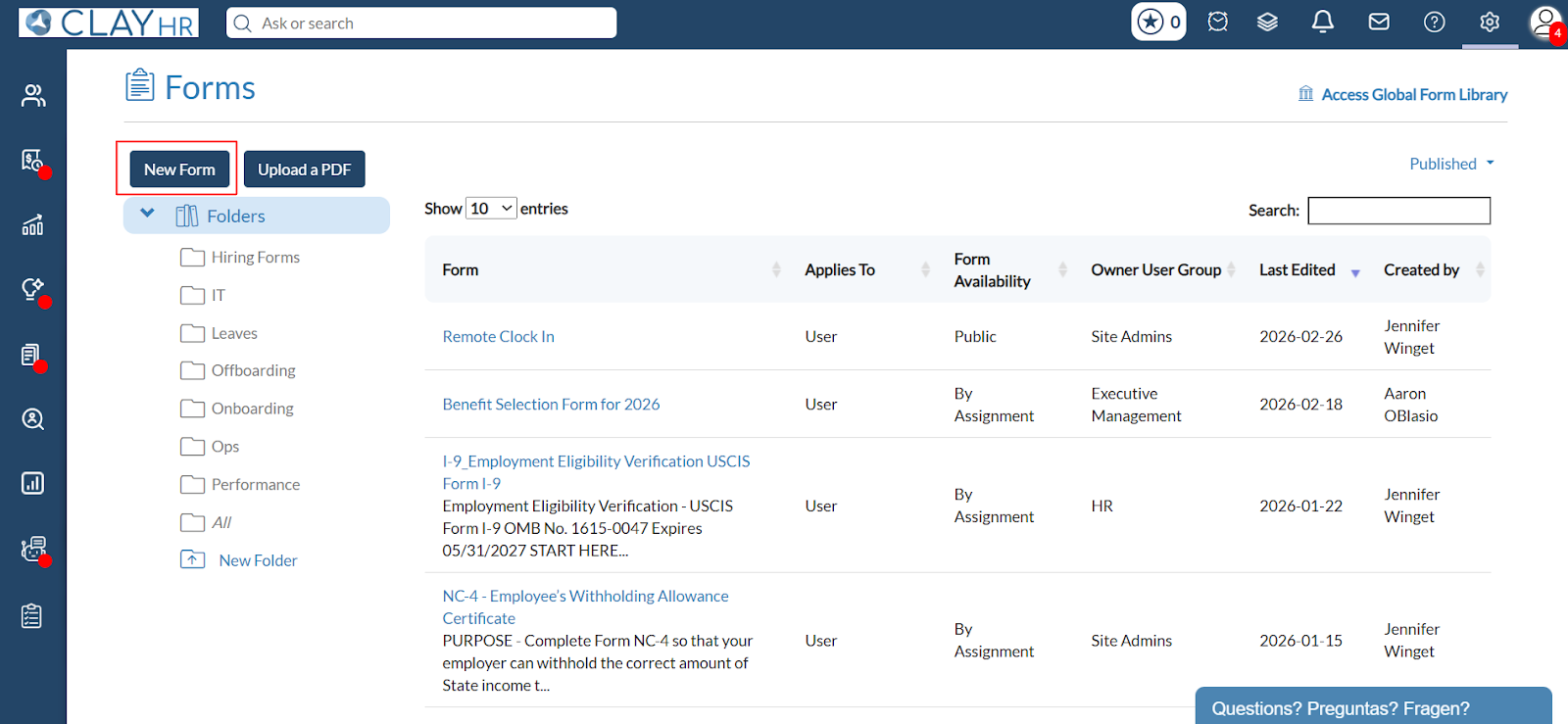Open the ClayHR logo home

pyautogui.click(x=109, y=23)
